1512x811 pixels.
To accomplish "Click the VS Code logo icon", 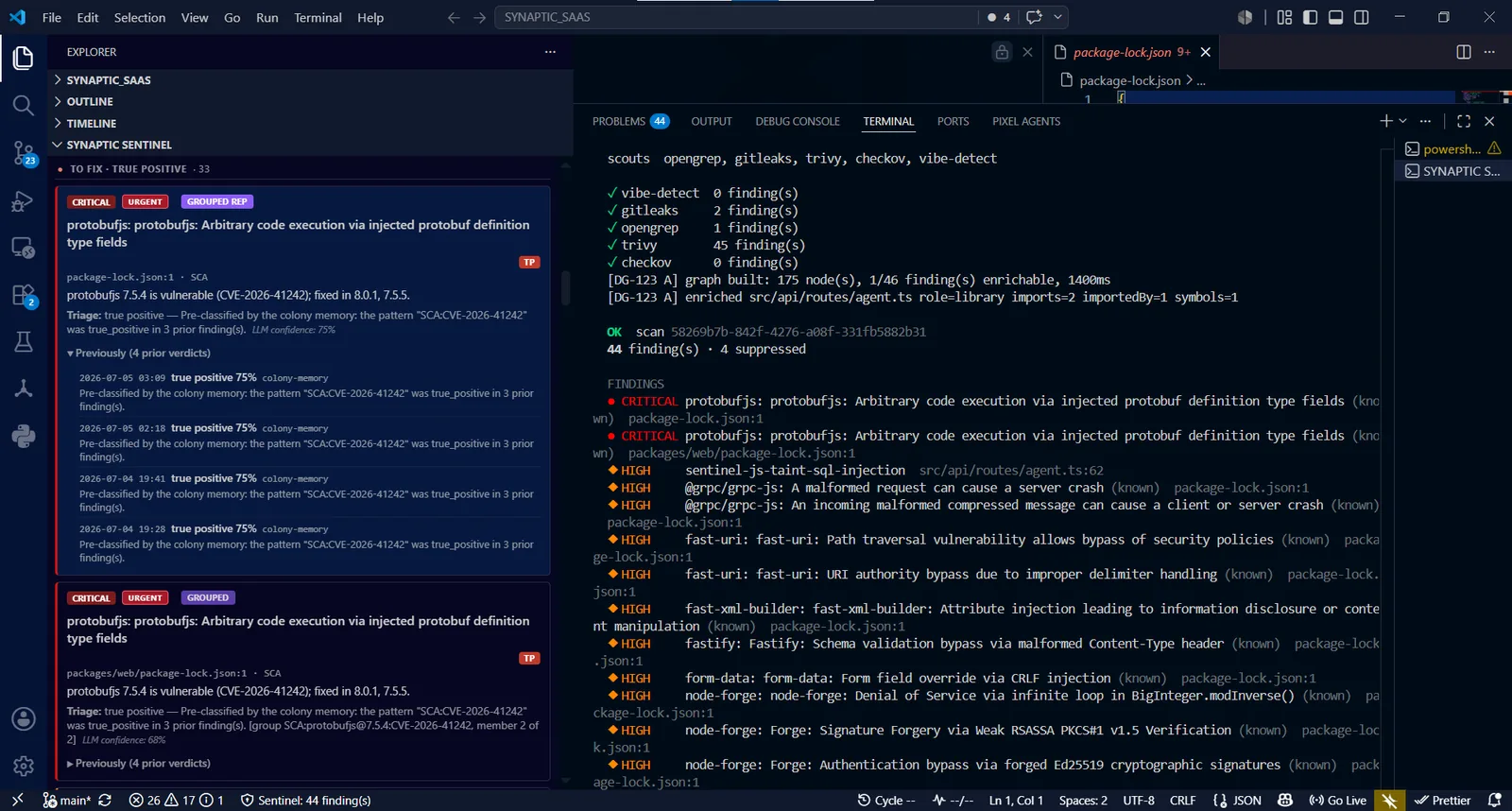I will pyautogui.click(x=18, y=17).
